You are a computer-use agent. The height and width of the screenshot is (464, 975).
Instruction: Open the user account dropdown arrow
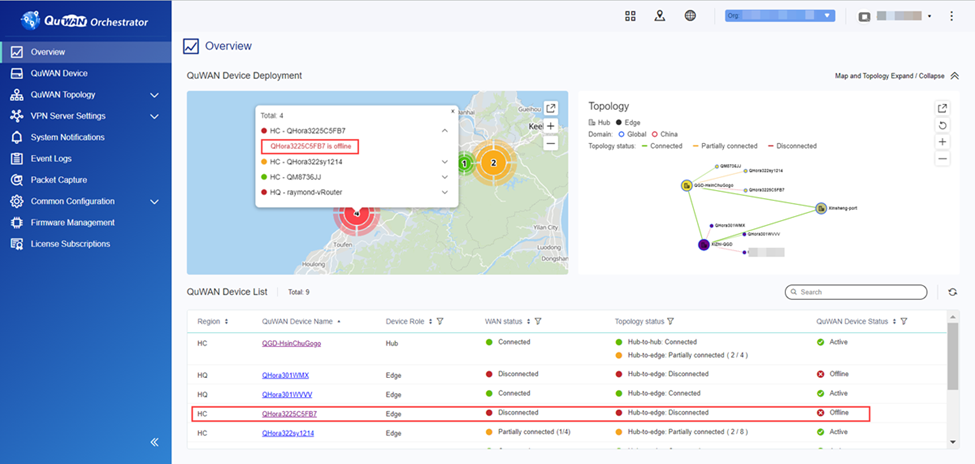[x=929, y=17]
